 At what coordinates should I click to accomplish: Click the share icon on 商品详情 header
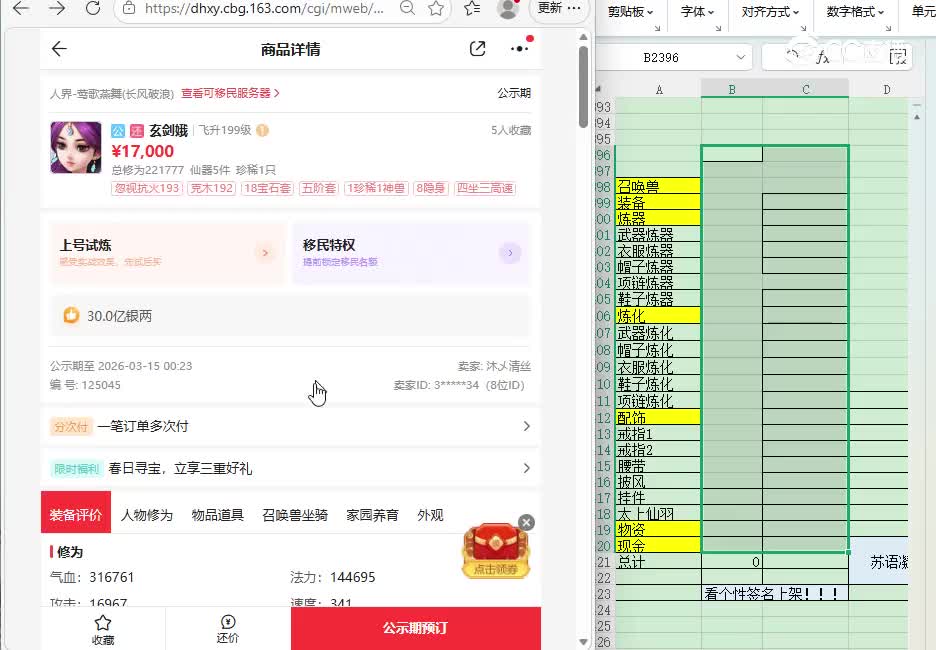(477, 48)
